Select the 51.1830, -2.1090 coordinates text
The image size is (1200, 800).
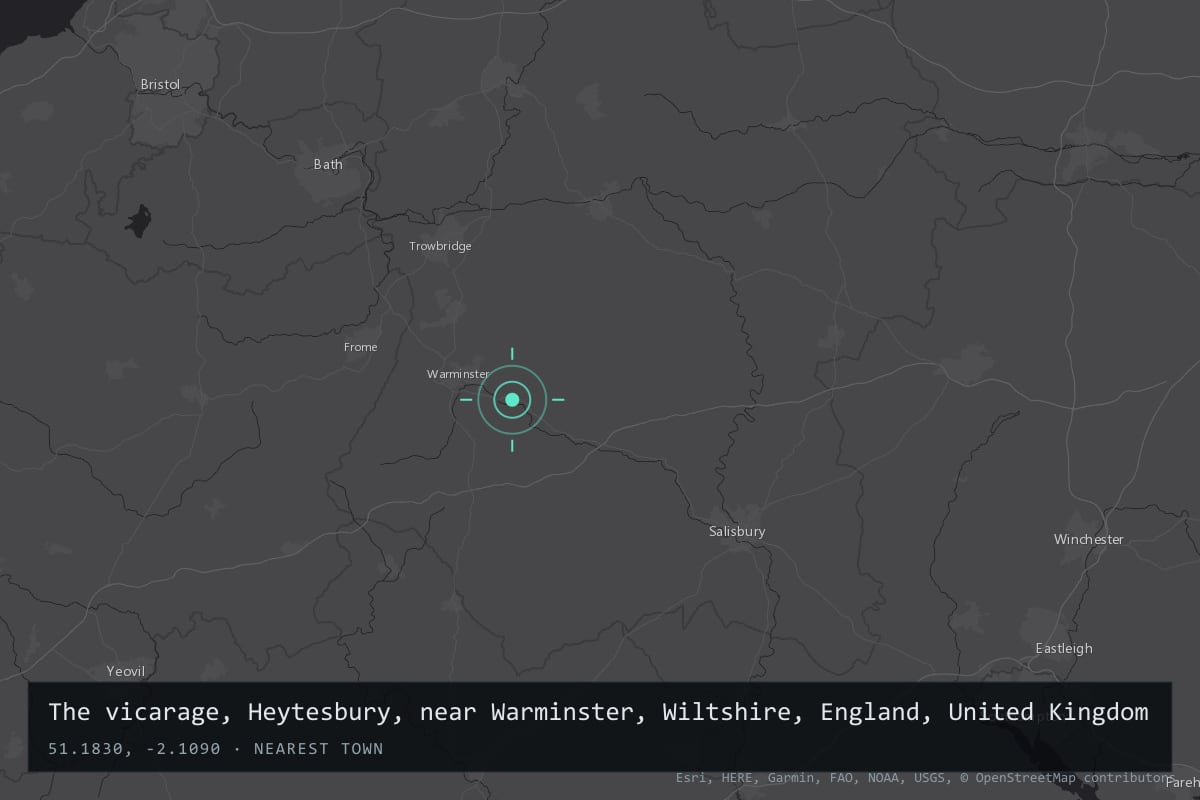134,748
